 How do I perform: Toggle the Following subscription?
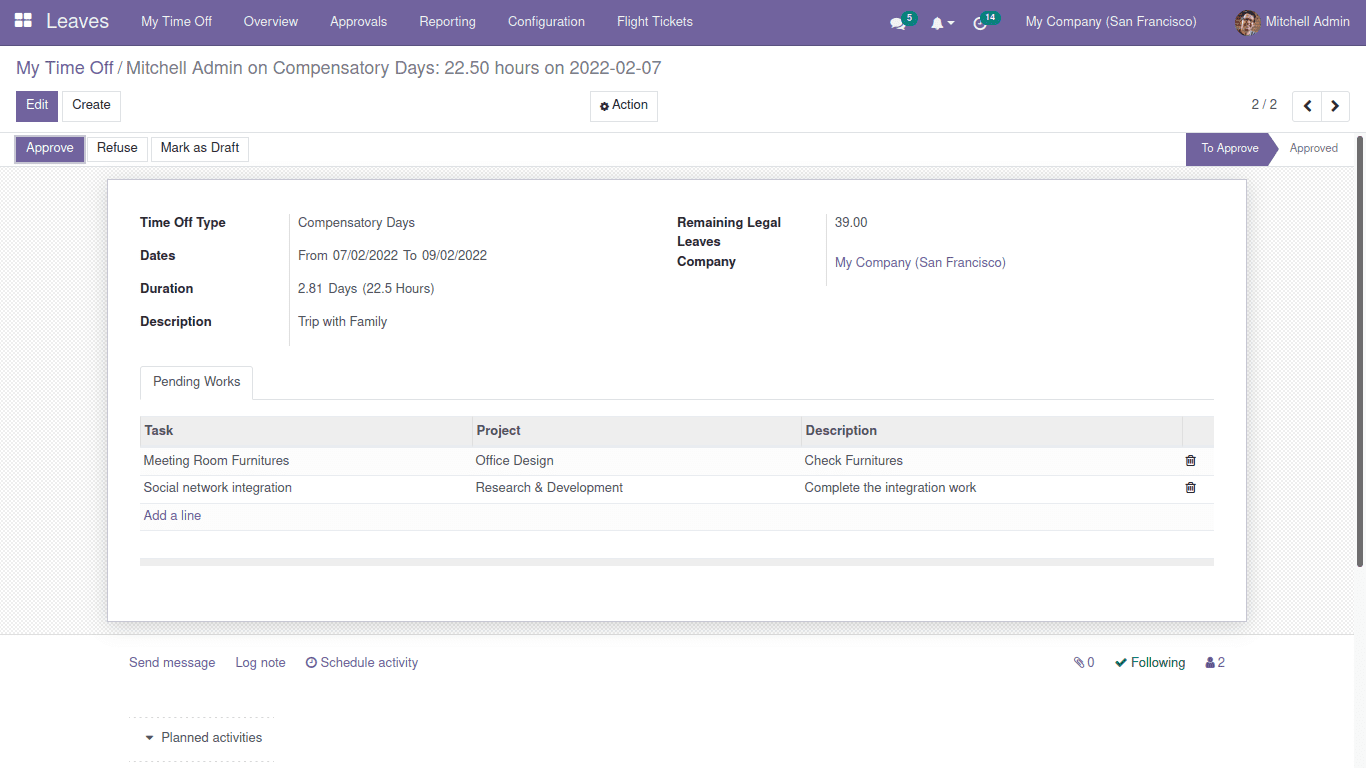pyautogui.click(x=1149, y=662)
